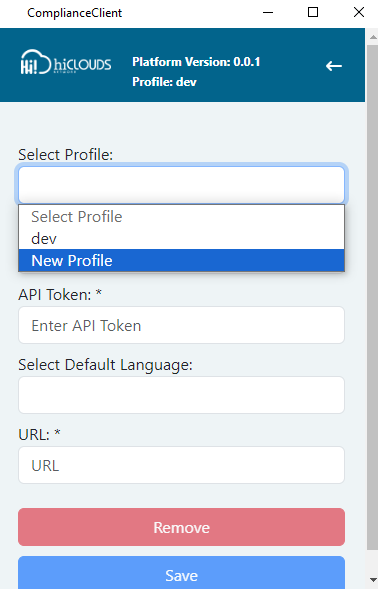Expand the Select Default Language dropdown
378x589 pixels.
(181, 395)
